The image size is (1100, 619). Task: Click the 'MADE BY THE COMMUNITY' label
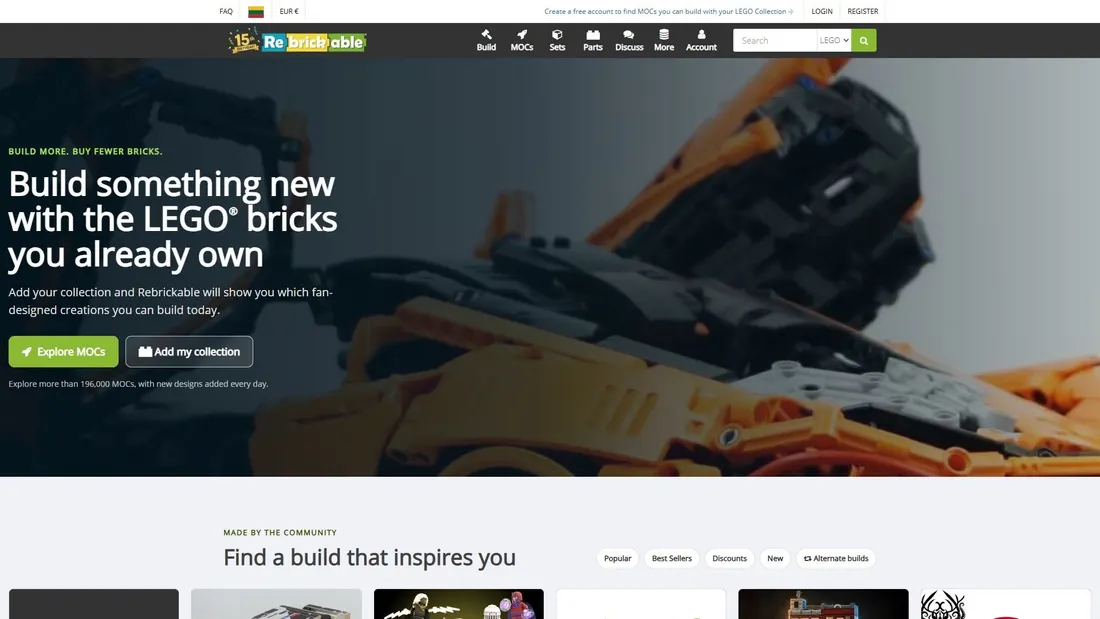pos(280,533)
